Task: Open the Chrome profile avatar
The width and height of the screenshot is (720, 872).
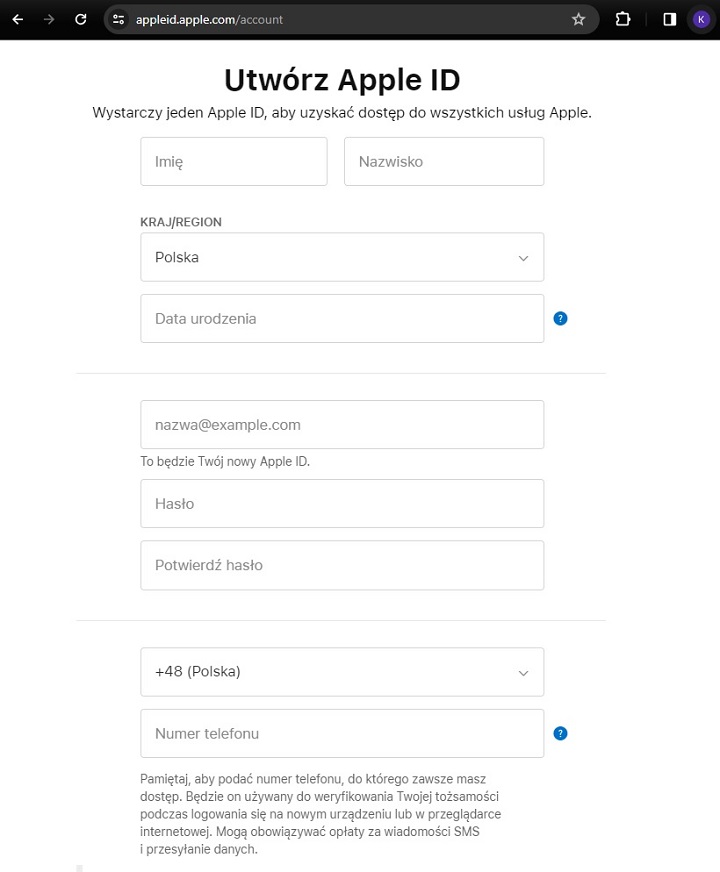Action: coord(701,19)
